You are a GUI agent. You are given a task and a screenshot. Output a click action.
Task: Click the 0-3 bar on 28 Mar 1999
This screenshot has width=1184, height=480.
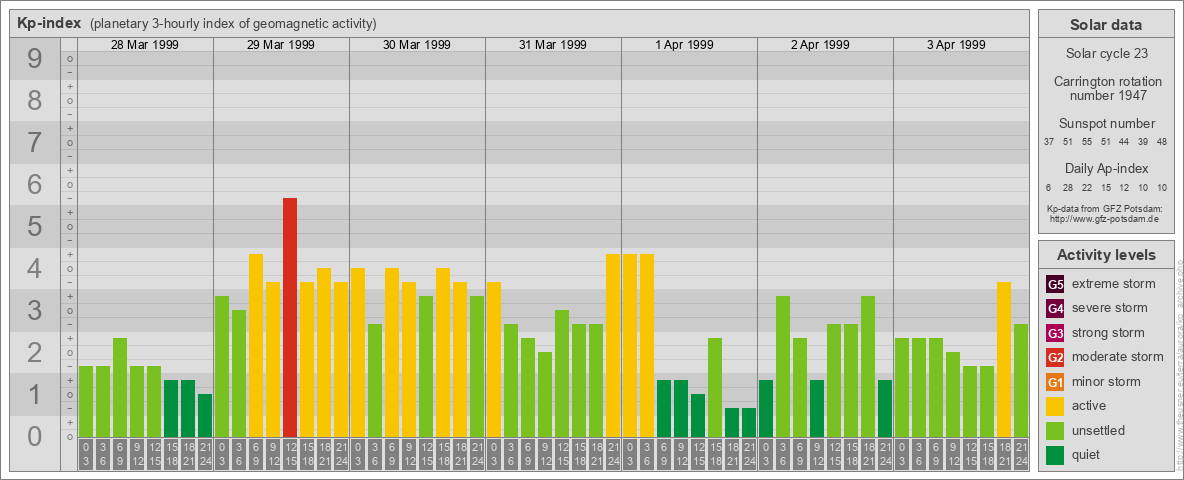[86, 402]
